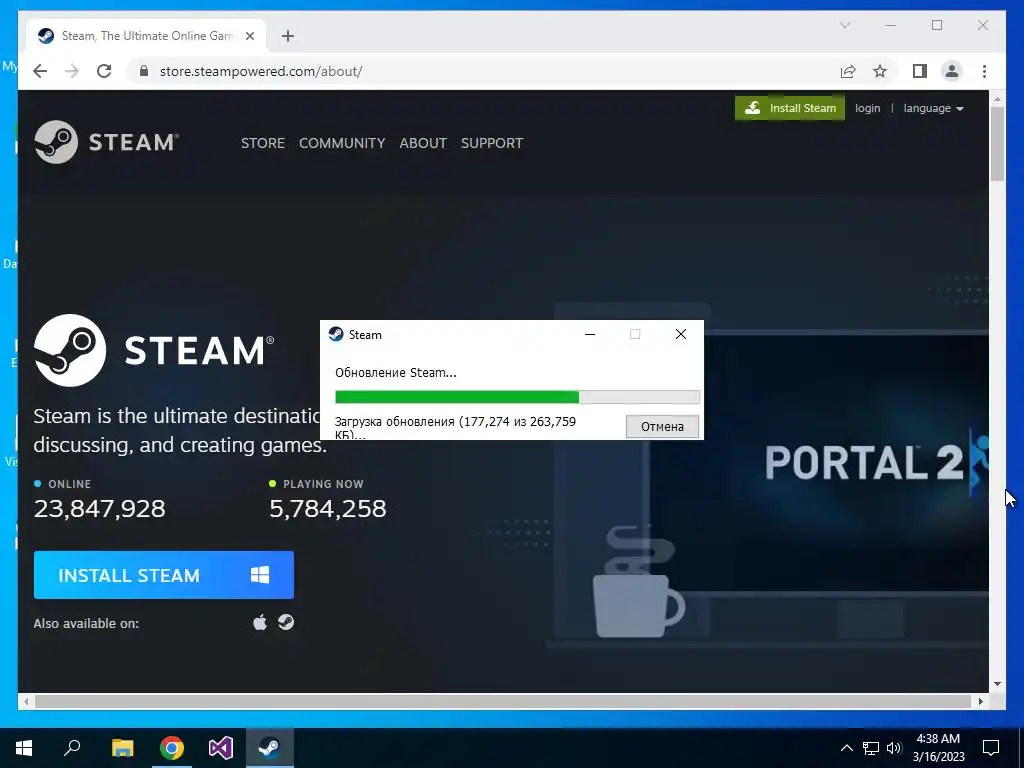Show hidden tray icons

(846, 748)
